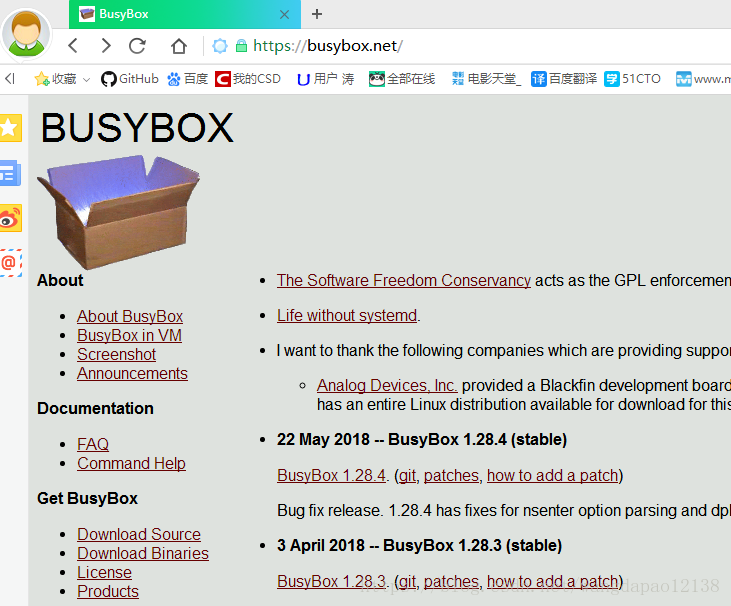
Task: Open the 51CTO bookmark
Action: click(632, 79)
